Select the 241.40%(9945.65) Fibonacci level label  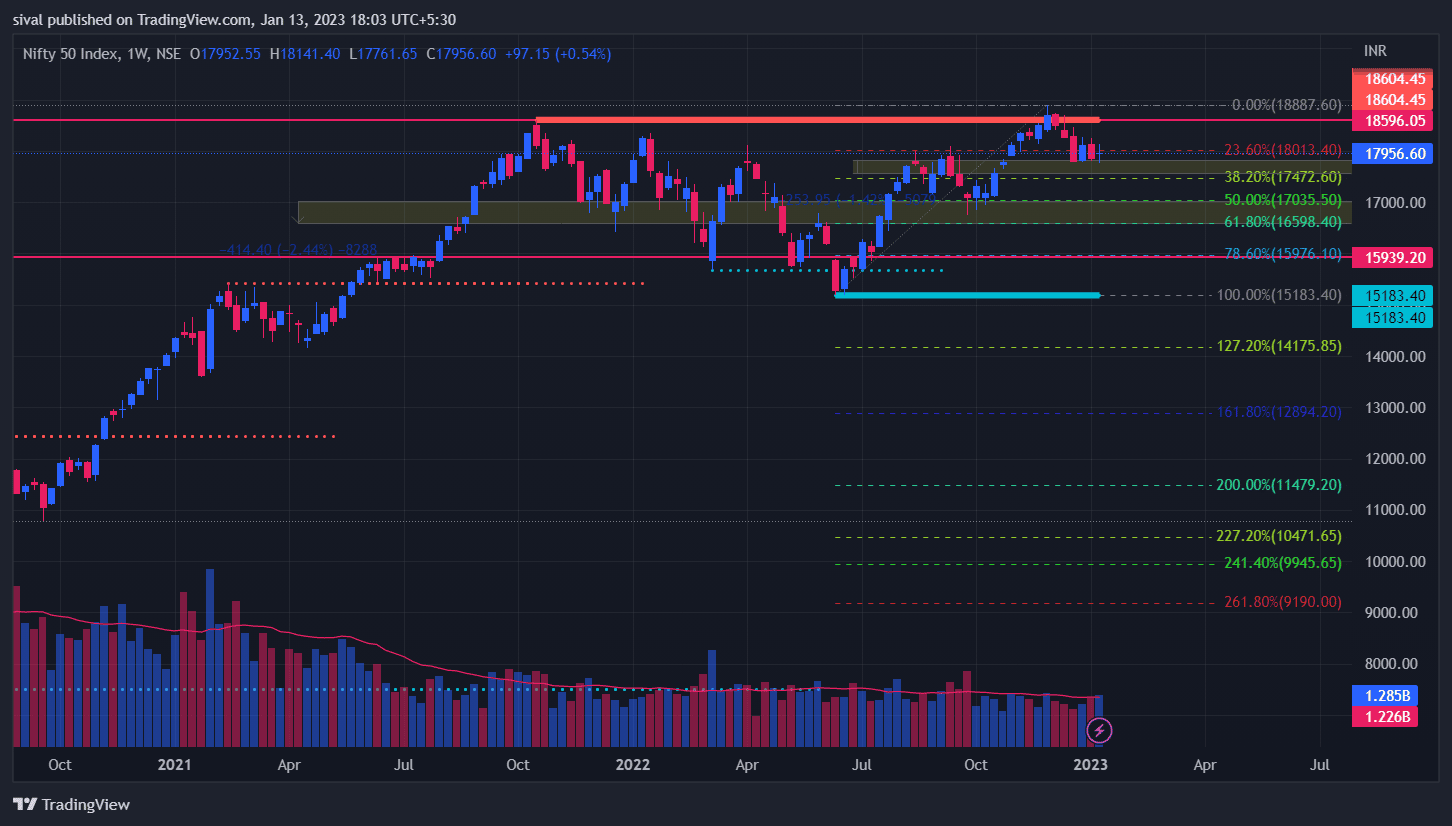click(1283, 563)
